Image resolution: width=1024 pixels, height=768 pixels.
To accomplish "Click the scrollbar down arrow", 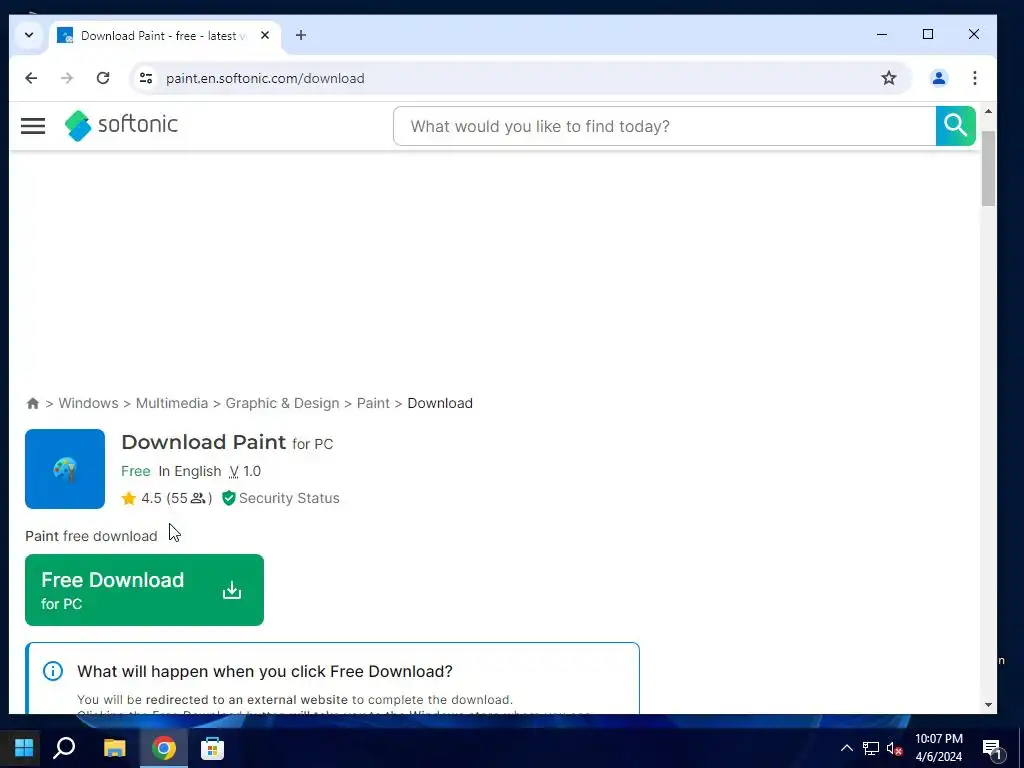I will pos(988,705).
